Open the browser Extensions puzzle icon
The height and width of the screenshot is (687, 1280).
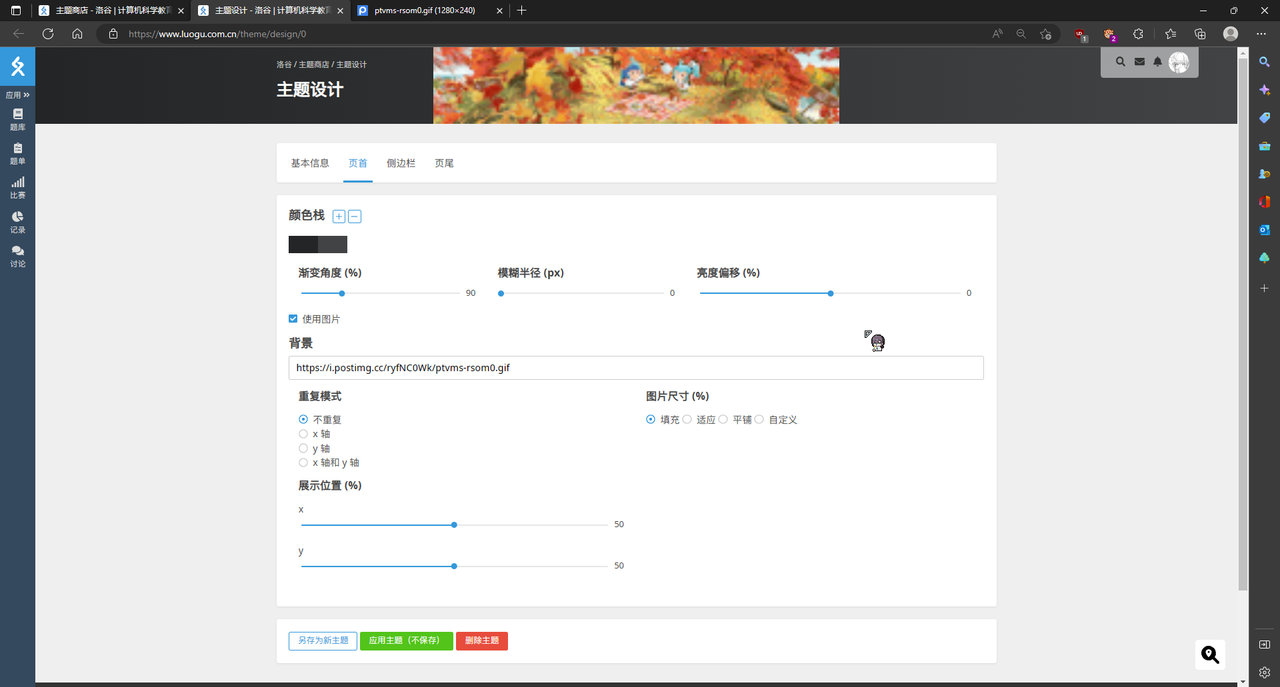click(x=1138, y=33)
